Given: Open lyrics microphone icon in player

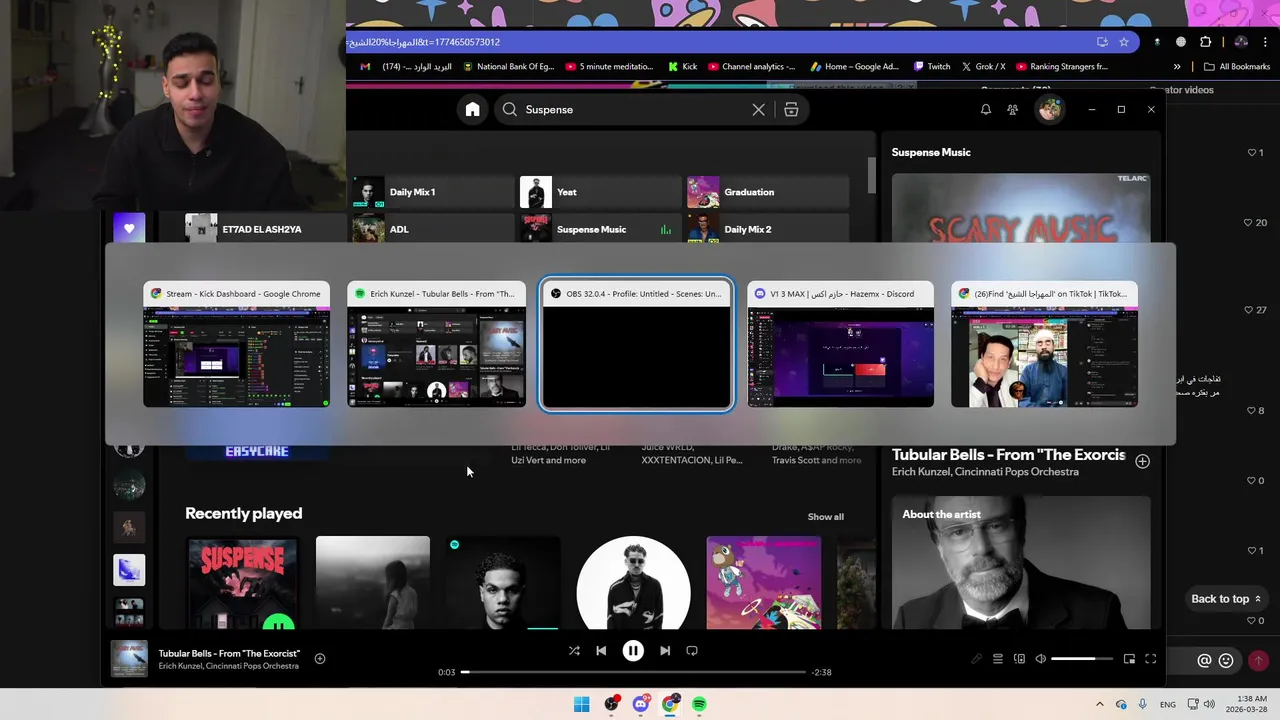Looking at the screenshot, I should pyautogui.click(x=977, y=659).
